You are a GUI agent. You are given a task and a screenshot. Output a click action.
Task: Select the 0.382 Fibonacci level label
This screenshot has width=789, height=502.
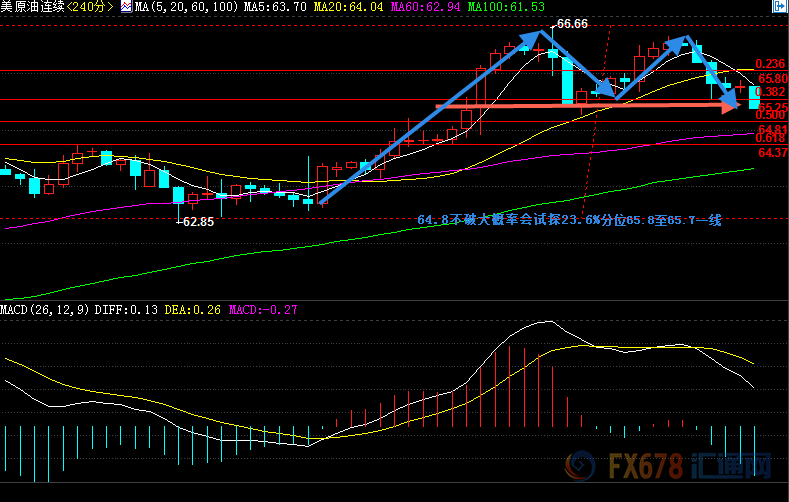771,91
